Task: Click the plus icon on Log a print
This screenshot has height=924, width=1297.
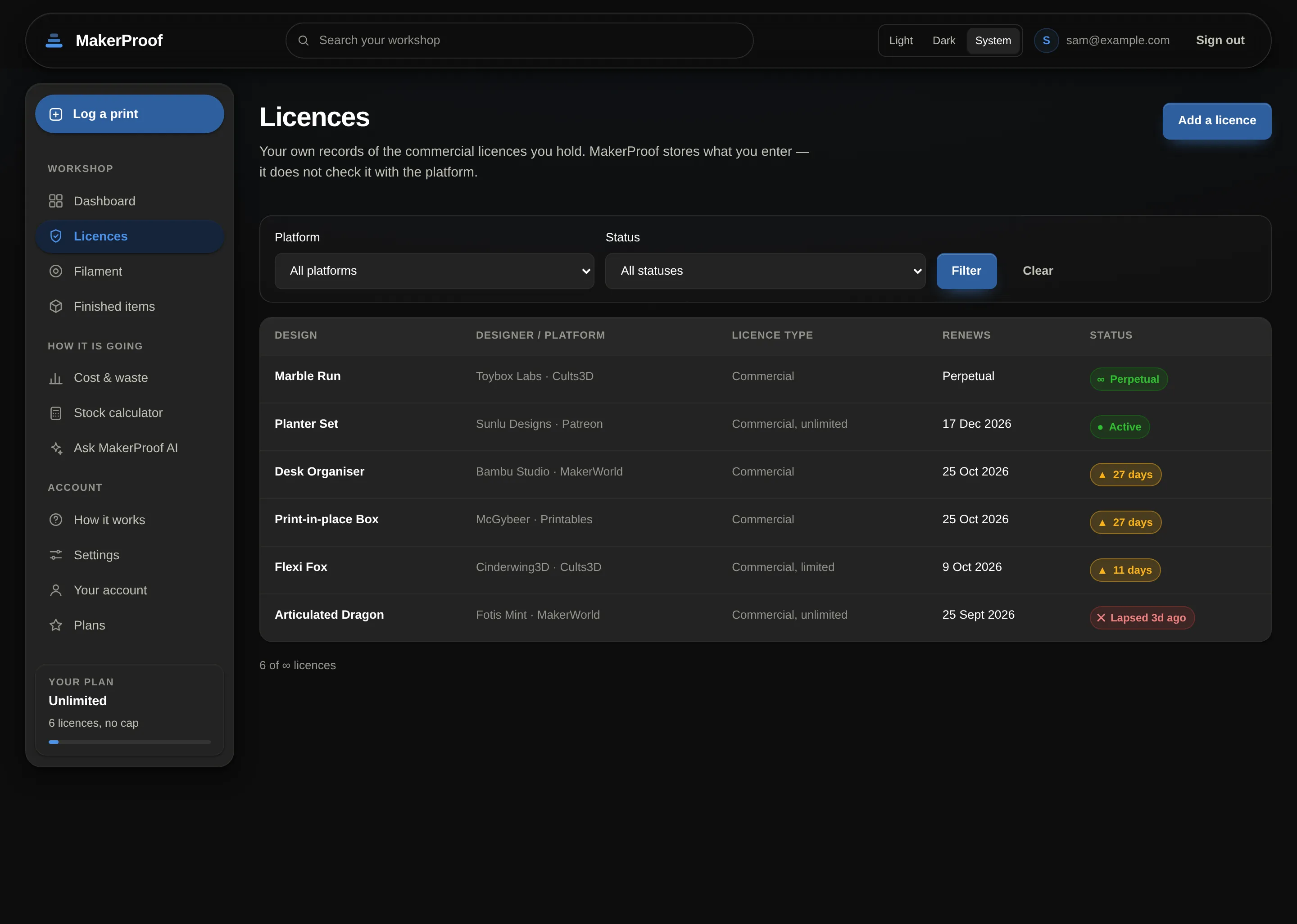Action: pyautogui.click(x=56, y=114)
